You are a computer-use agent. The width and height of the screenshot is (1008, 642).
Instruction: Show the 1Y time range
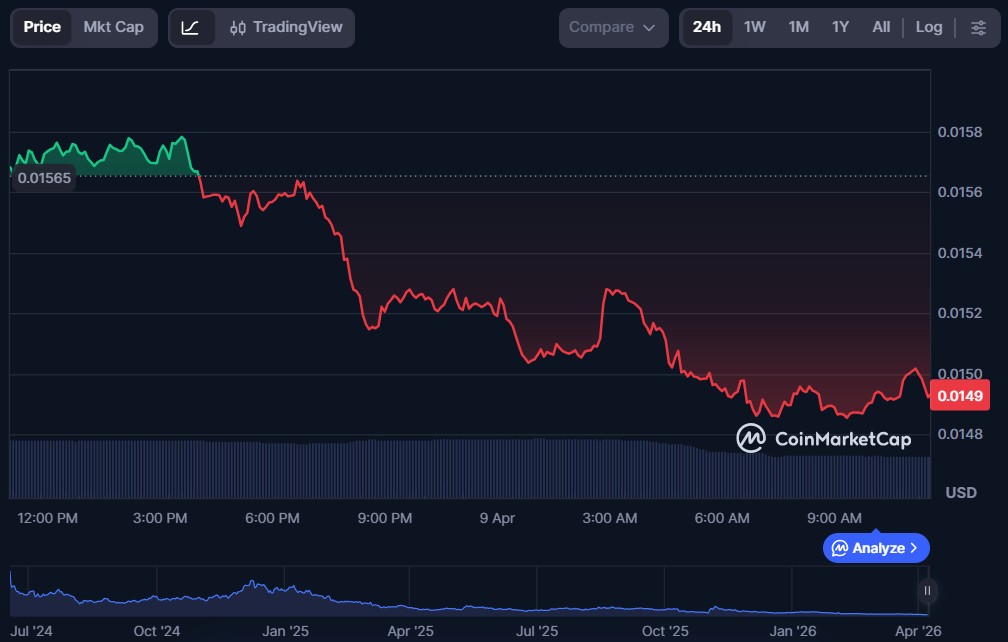840,27
